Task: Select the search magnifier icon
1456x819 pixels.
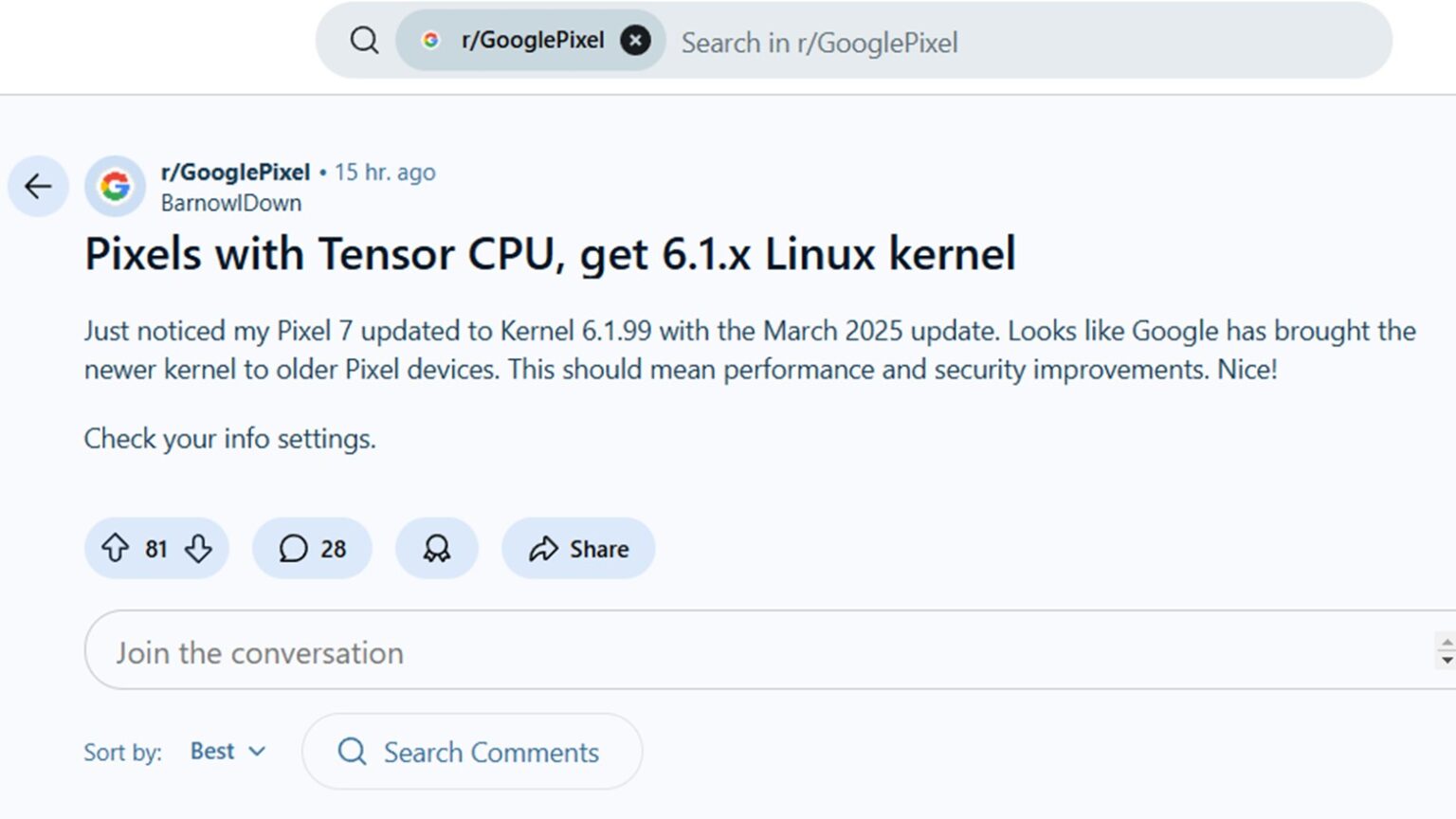Action: pyautogui.click(x=364, y=40)
